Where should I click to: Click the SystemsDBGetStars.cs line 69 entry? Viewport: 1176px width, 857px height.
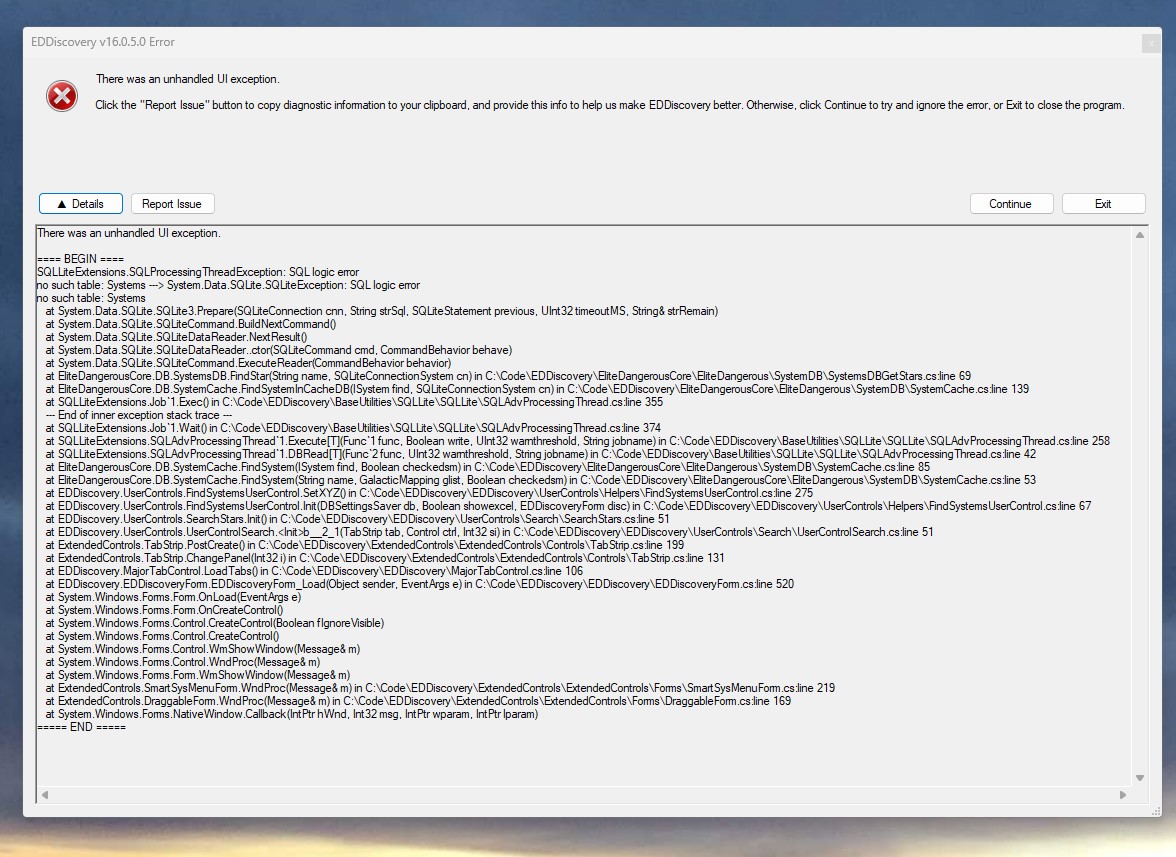[x=508, y=376]
